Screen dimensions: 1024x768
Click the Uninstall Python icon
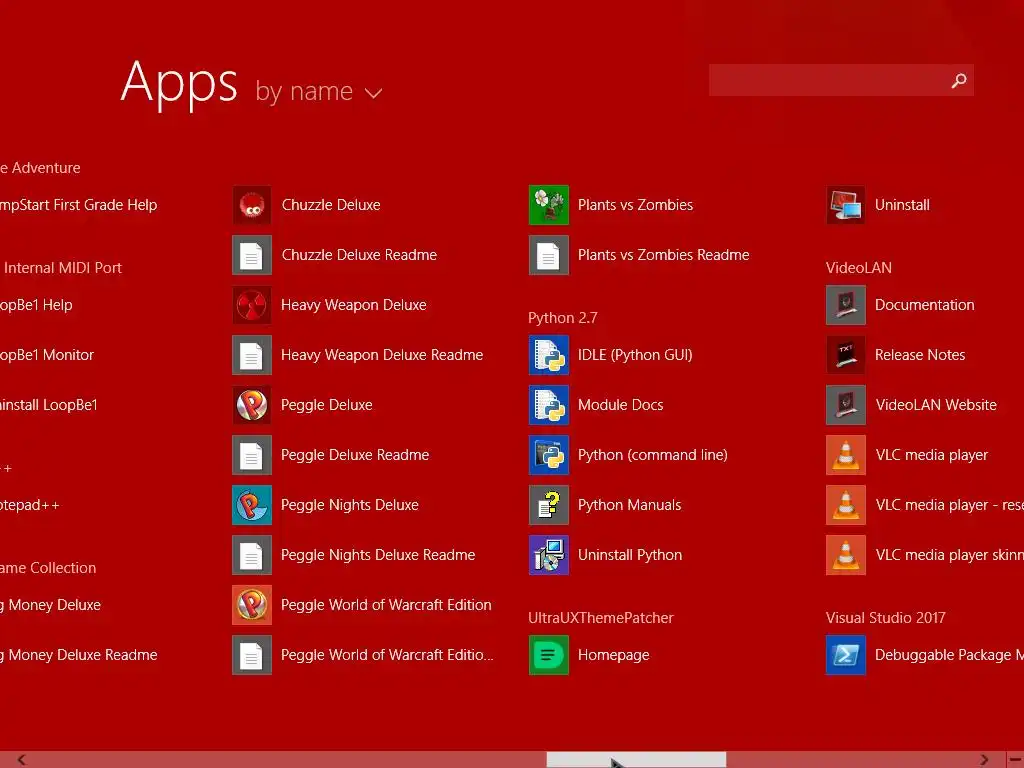[549, 555]
